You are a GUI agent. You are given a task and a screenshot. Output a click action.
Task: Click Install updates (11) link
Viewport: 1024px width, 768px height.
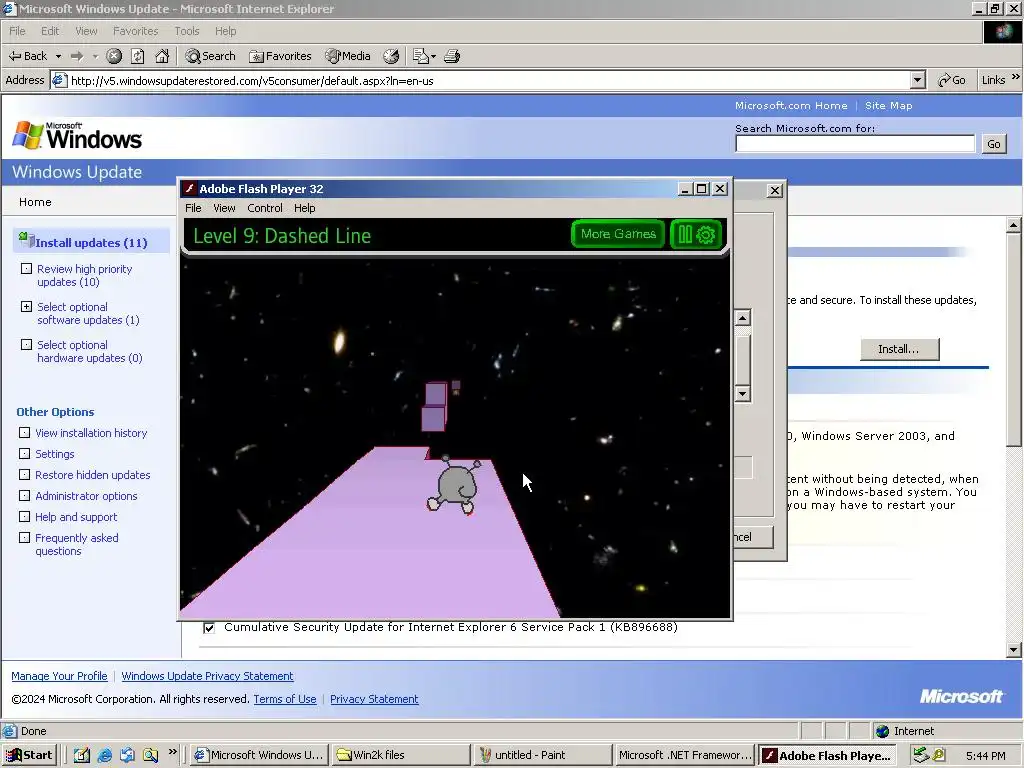[91, 242]
